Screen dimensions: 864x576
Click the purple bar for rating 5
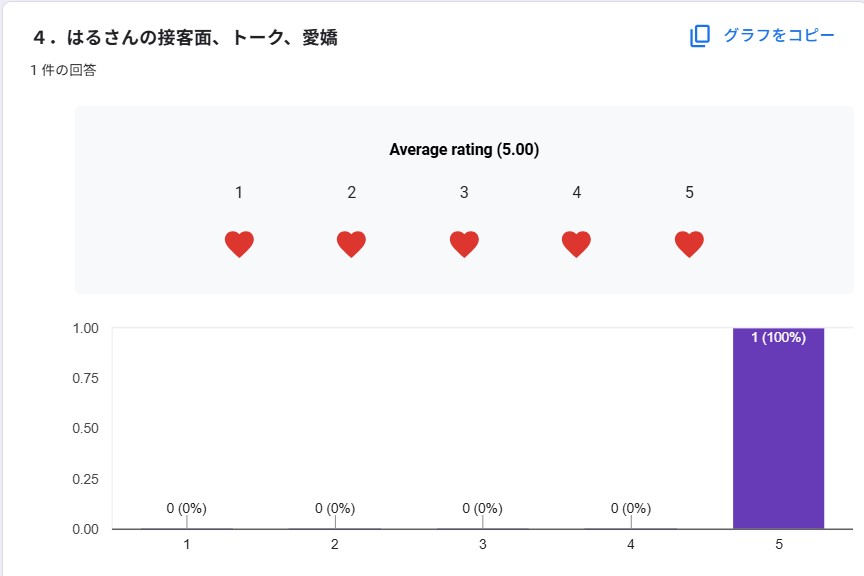click(x=778, y=440)
